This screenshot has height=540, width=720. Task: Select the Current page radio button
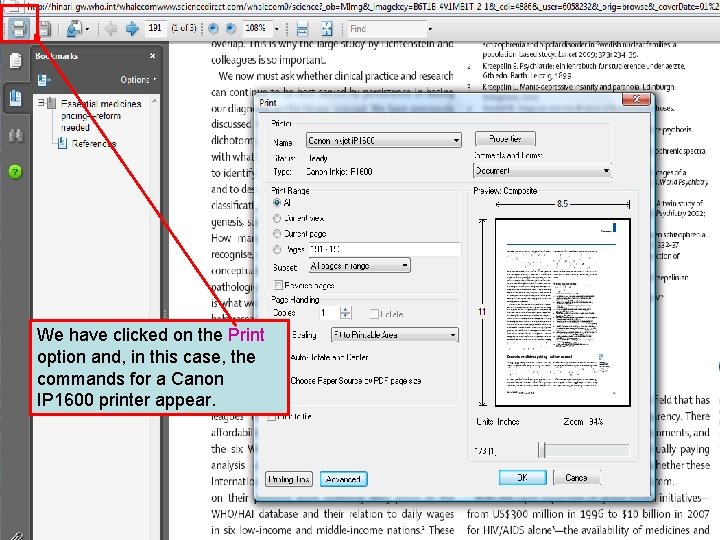pyautogui.click(x=277, y=234)
